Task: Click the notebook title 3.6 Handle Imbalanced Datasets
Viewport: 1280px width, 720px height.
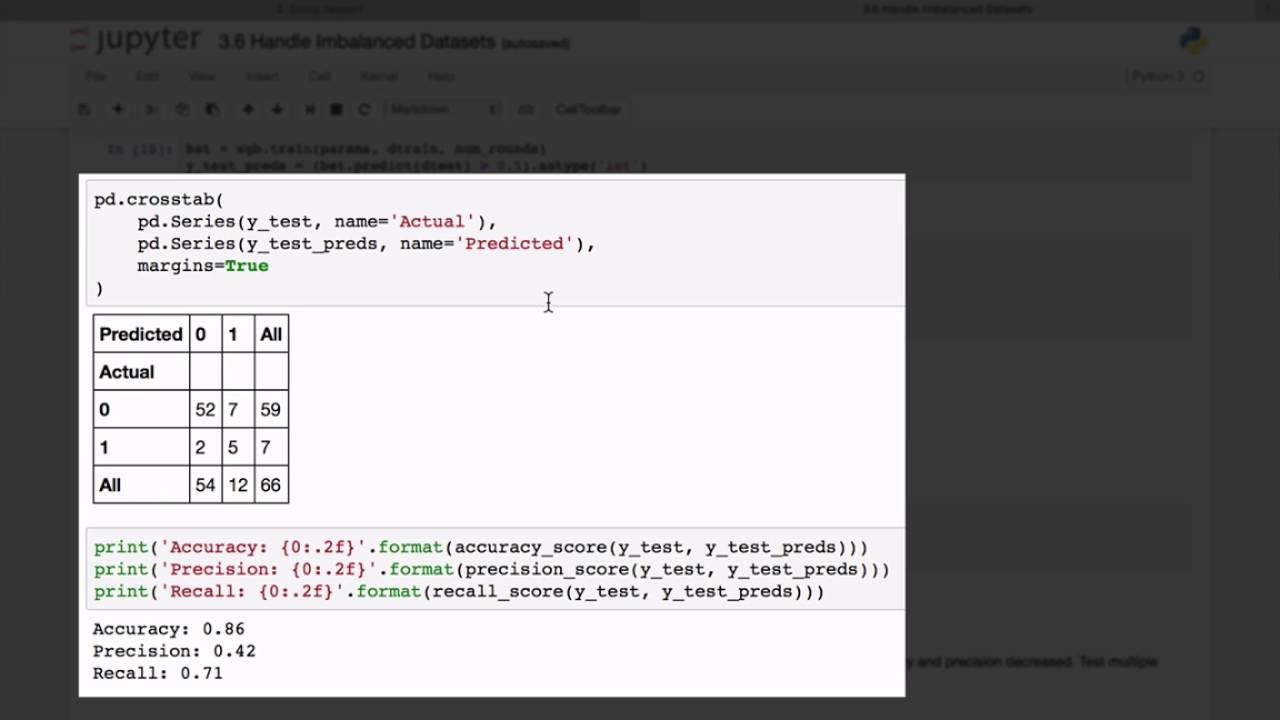Action: [357, 42]
